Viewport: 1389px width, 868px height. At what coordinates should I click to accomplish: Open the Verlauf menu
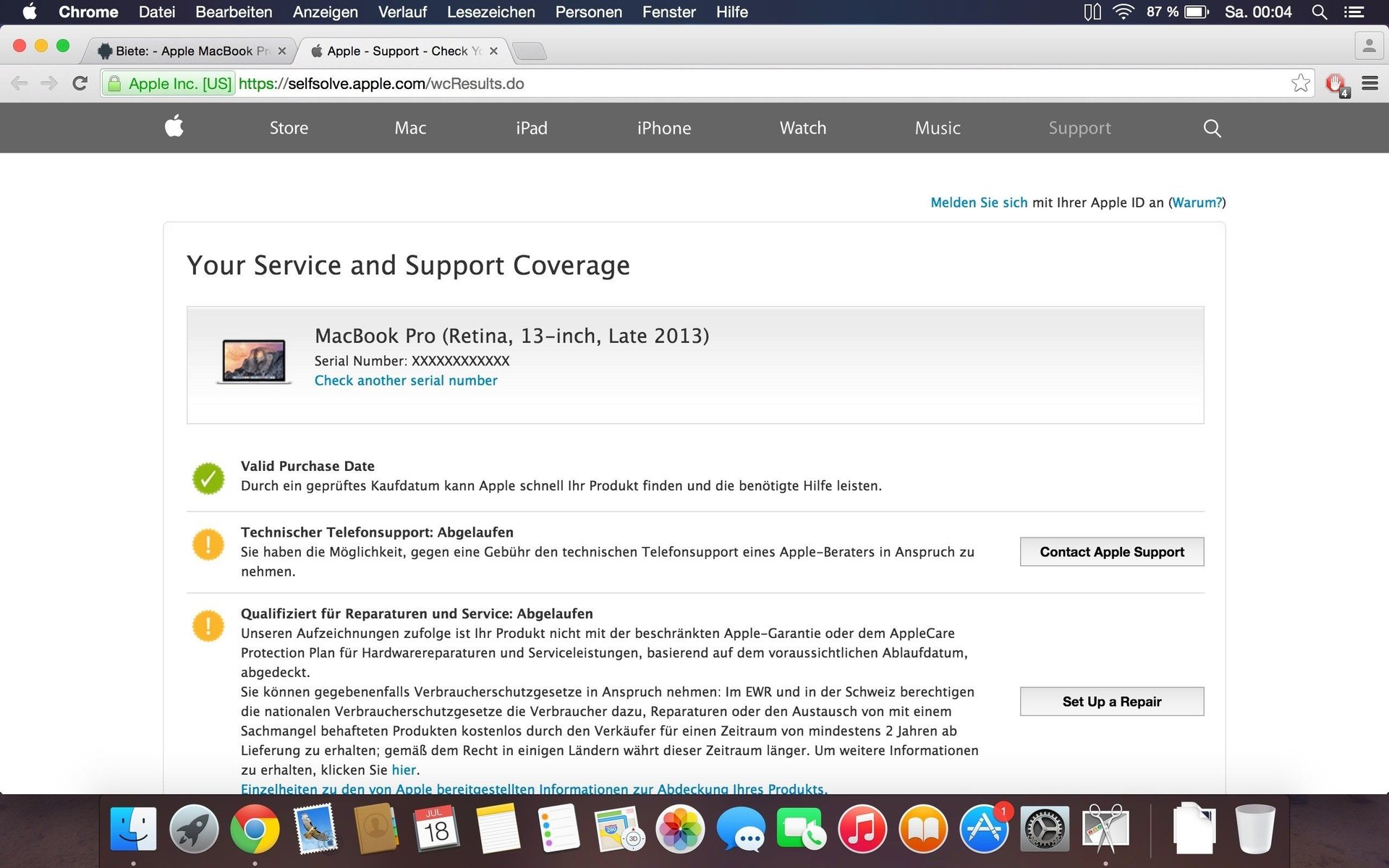[x=402, y=12]
